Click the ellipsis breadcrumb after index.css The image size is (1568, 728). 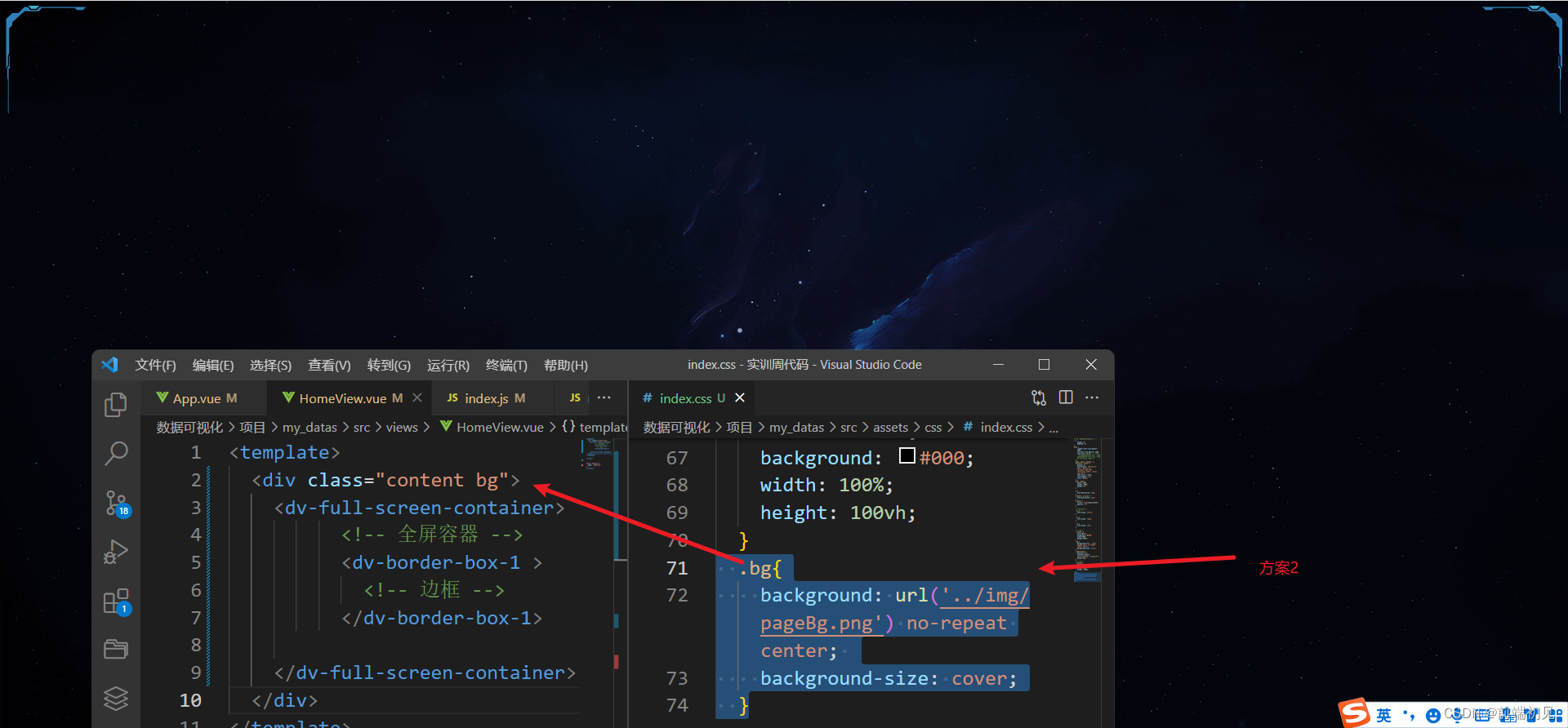tap(1053, 428)
